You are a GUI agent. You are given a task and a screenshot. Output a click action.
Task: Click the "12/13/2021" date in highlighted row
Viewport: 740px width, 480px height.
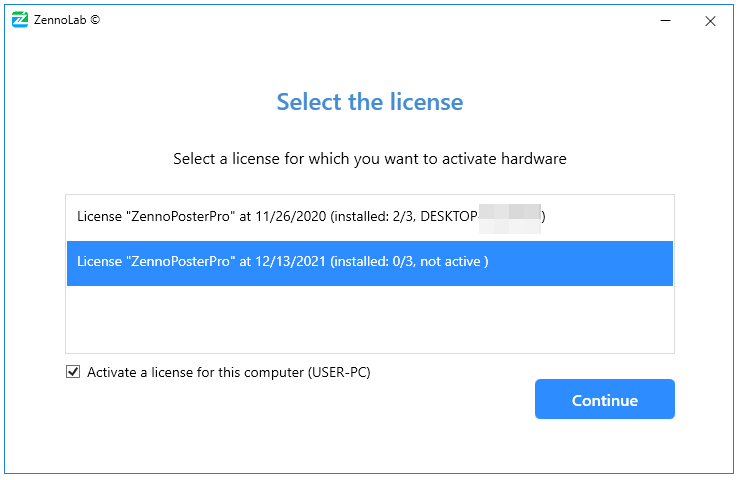(289, 262)
